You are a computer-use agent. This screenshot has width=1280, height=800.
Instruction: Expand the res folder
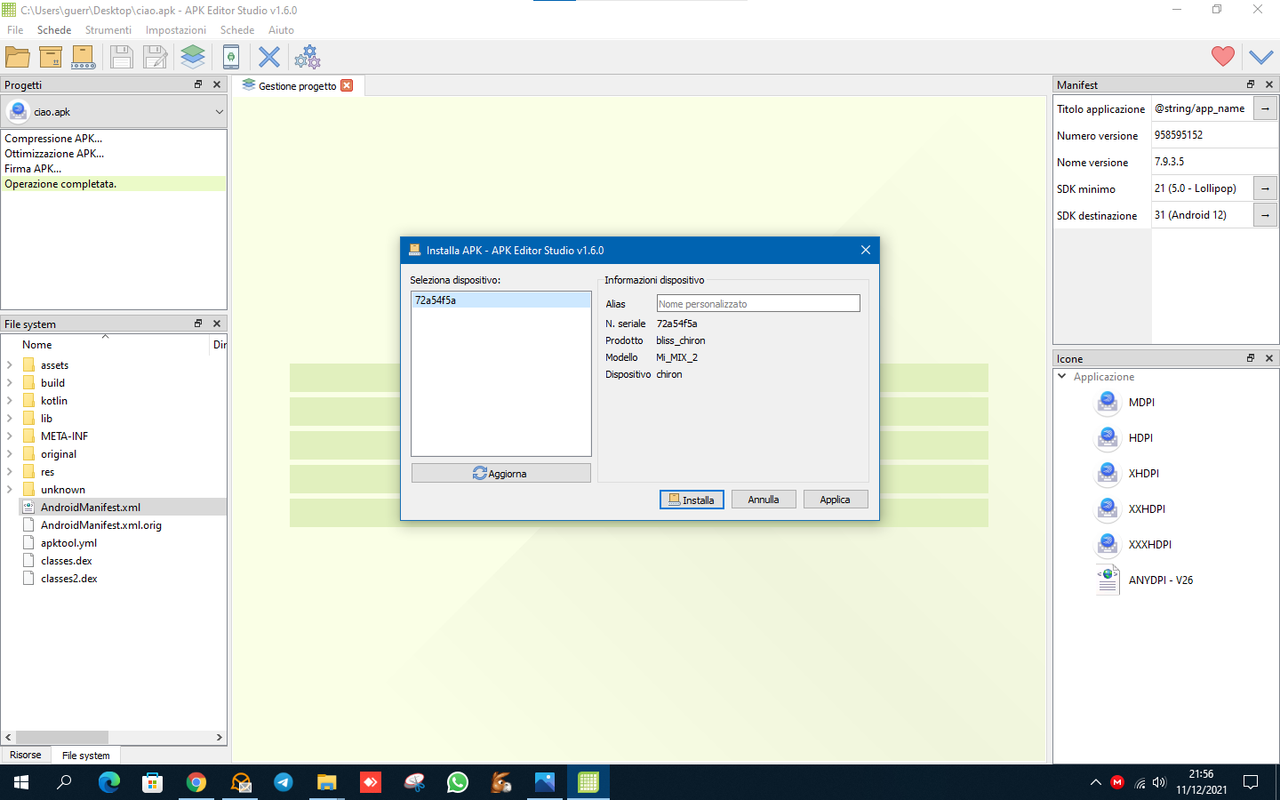(x=9, y=472)
